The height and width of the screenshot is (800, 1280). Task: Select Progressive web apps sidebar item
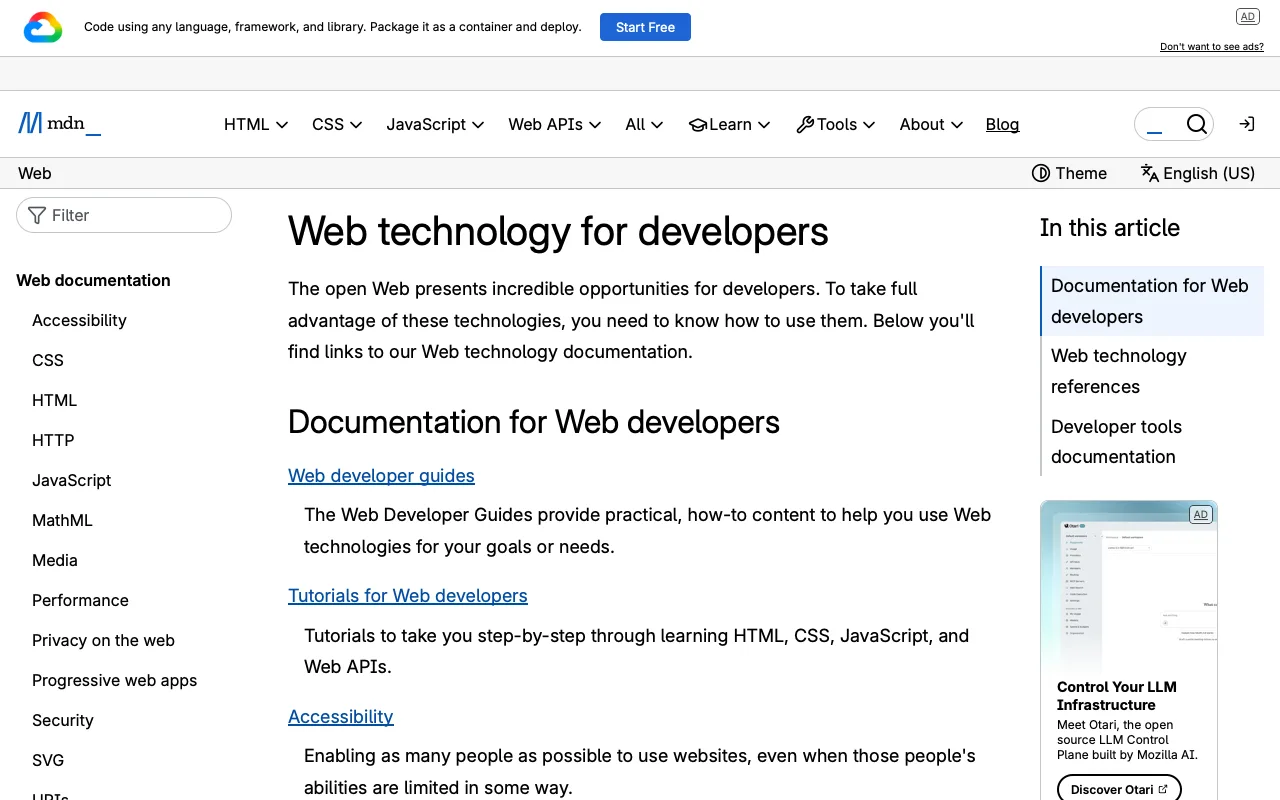coord(115,680)
